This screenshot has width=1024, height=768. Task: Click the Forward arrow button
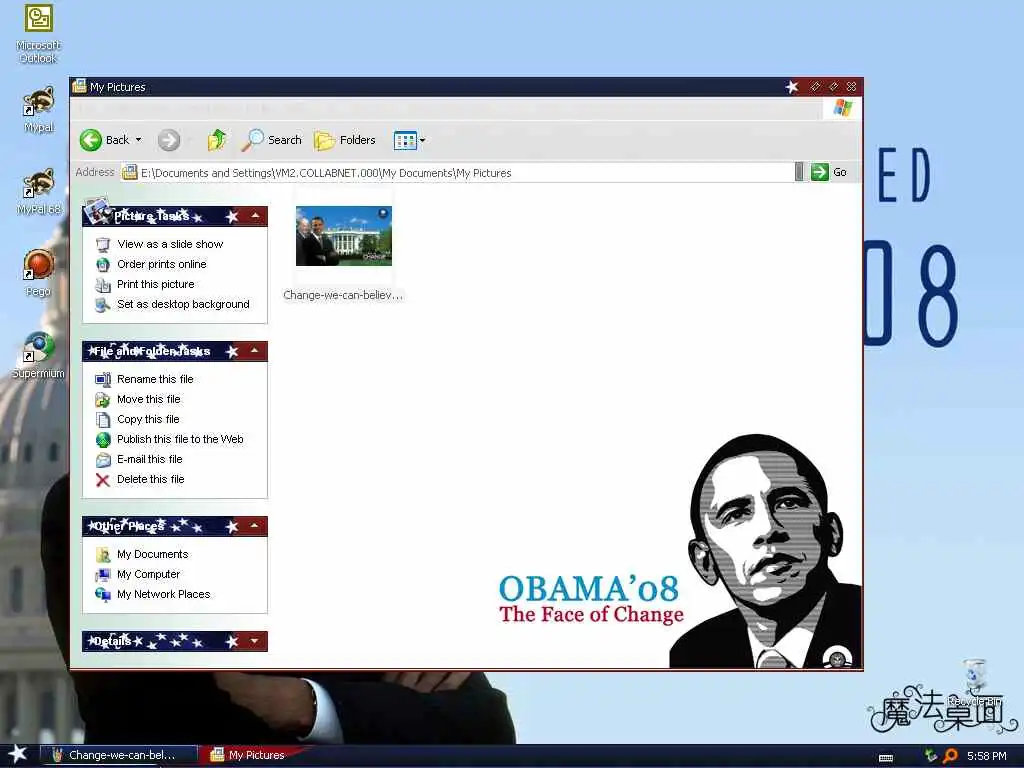click(168, 140)
